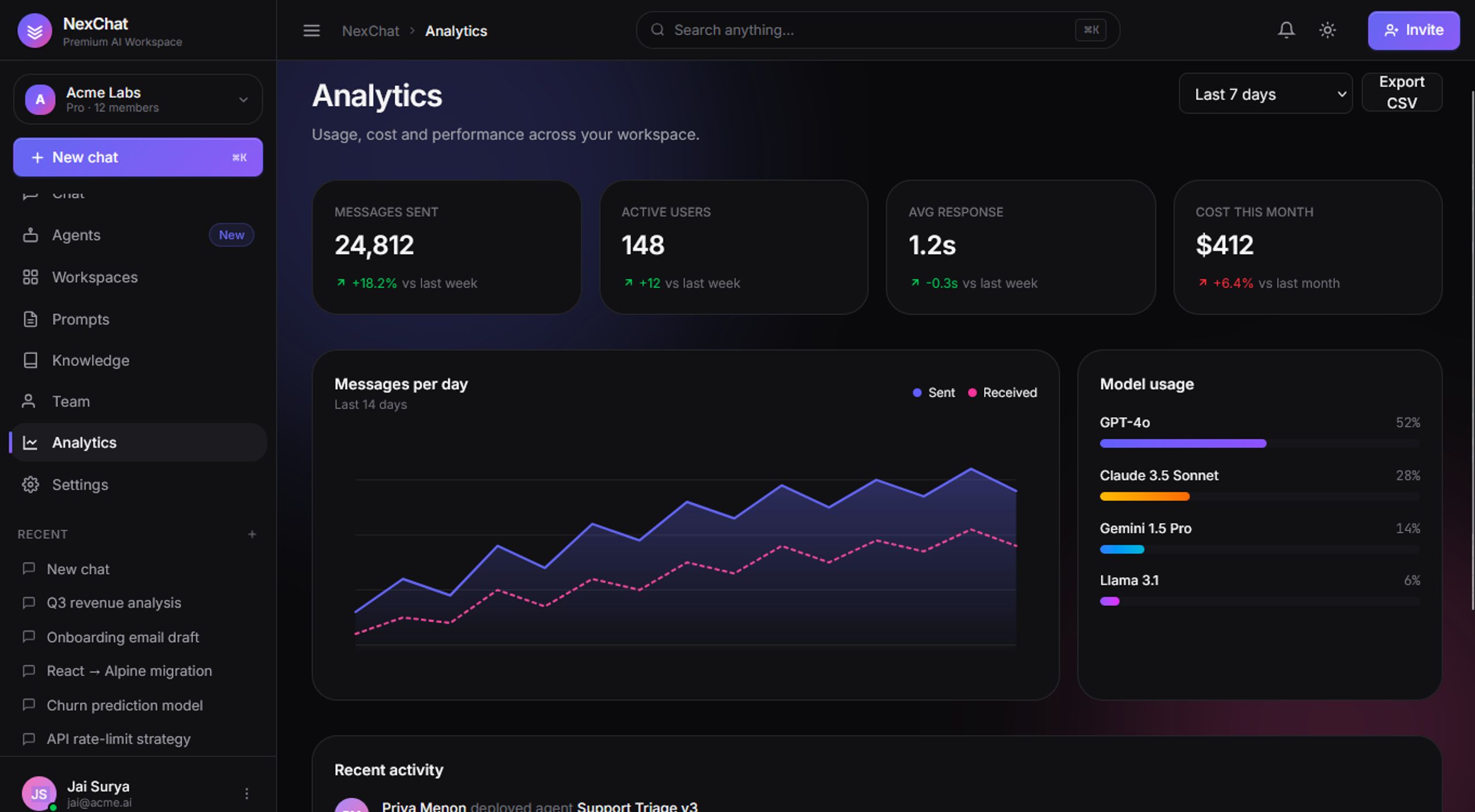Screen dimensions: 1475x812
Task: Click the Acme Labs avatar icon
Action: (x=40, y=100)
